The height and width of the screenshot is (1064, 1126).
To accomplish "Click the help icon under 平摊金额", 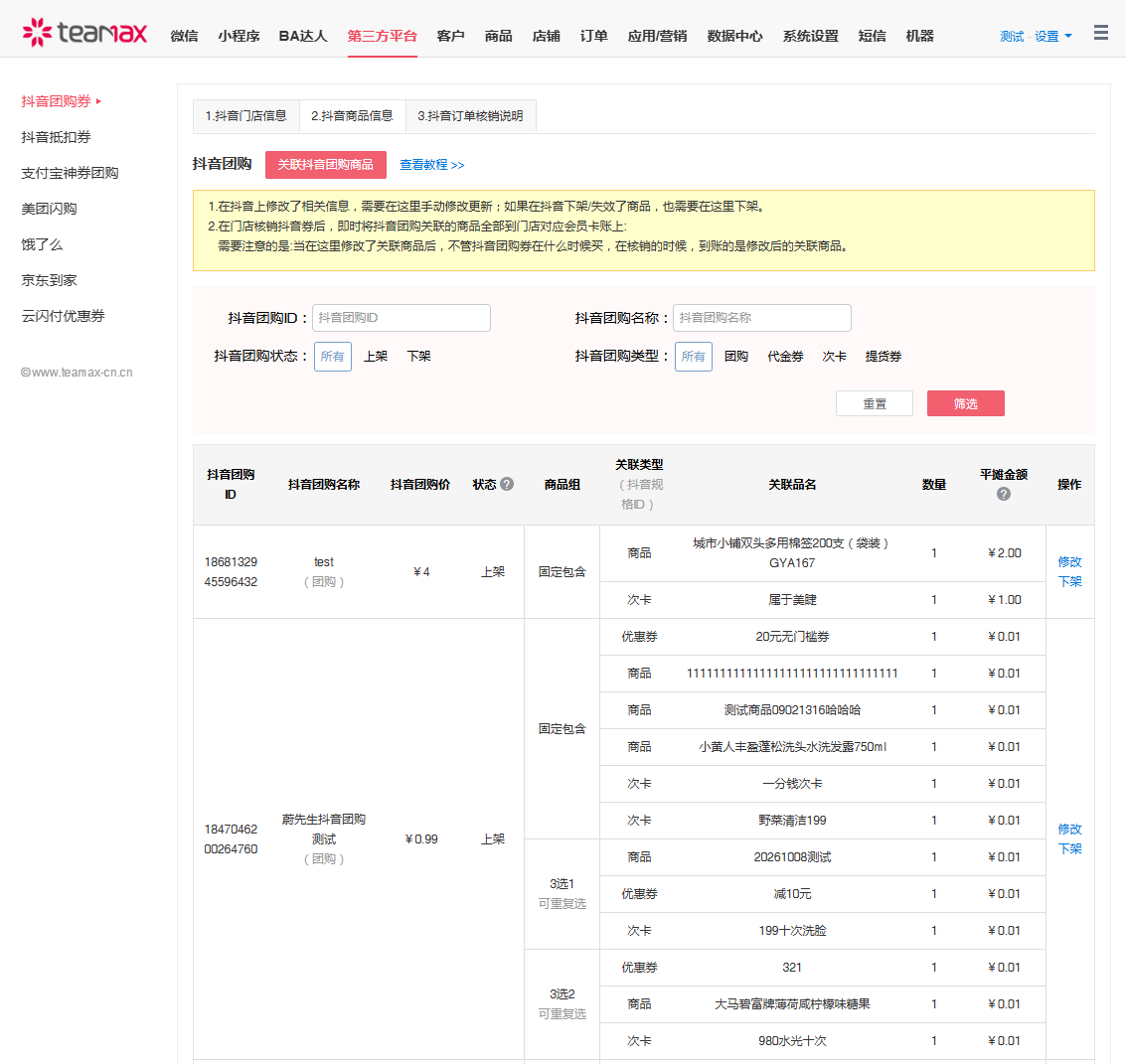I will pyautogui.click(x=1003, y=494).
